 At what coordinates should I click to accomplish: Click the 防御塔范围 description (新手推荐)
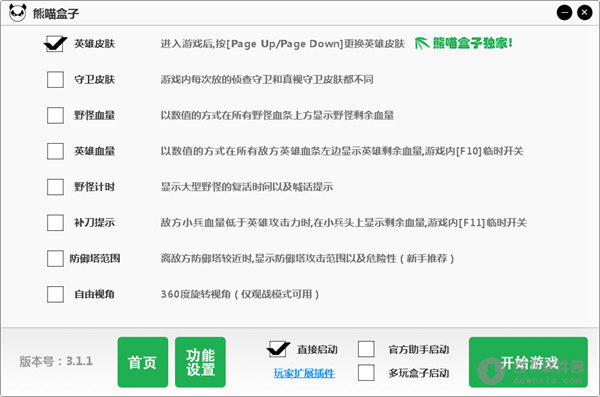[307, 258]
